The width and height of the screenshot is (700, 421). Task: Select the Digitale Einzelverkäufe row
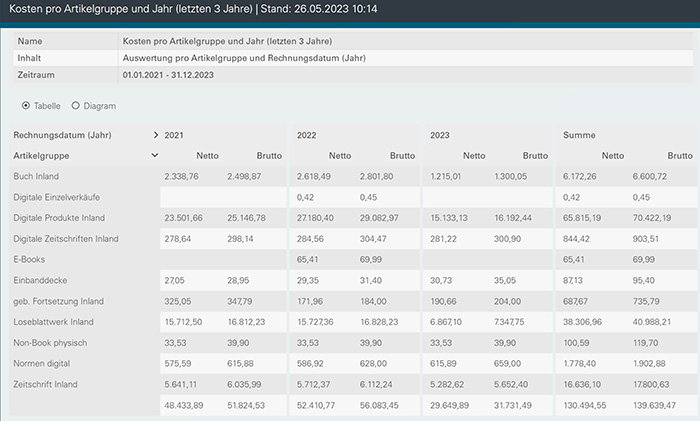(63, 197)
